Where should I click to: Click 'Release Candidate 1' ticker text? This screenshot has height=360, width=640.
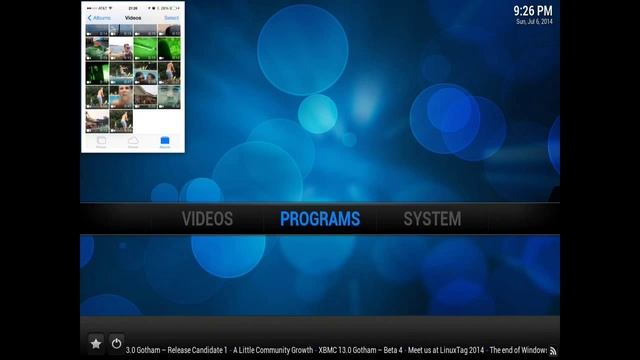(x=197, y=350)
